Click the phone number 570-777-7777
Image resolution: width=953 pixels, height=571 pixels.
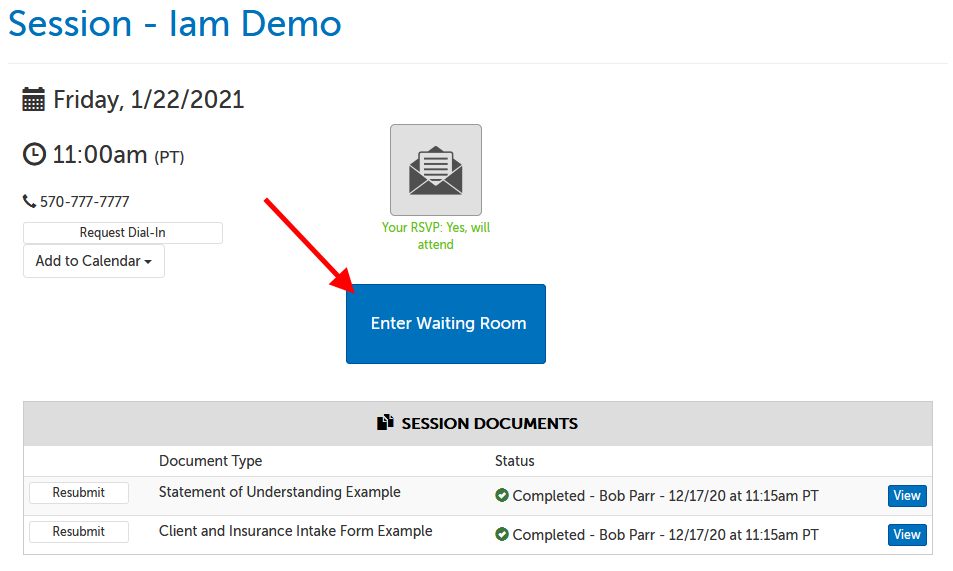pyautogui.click(x=85, y=202)
